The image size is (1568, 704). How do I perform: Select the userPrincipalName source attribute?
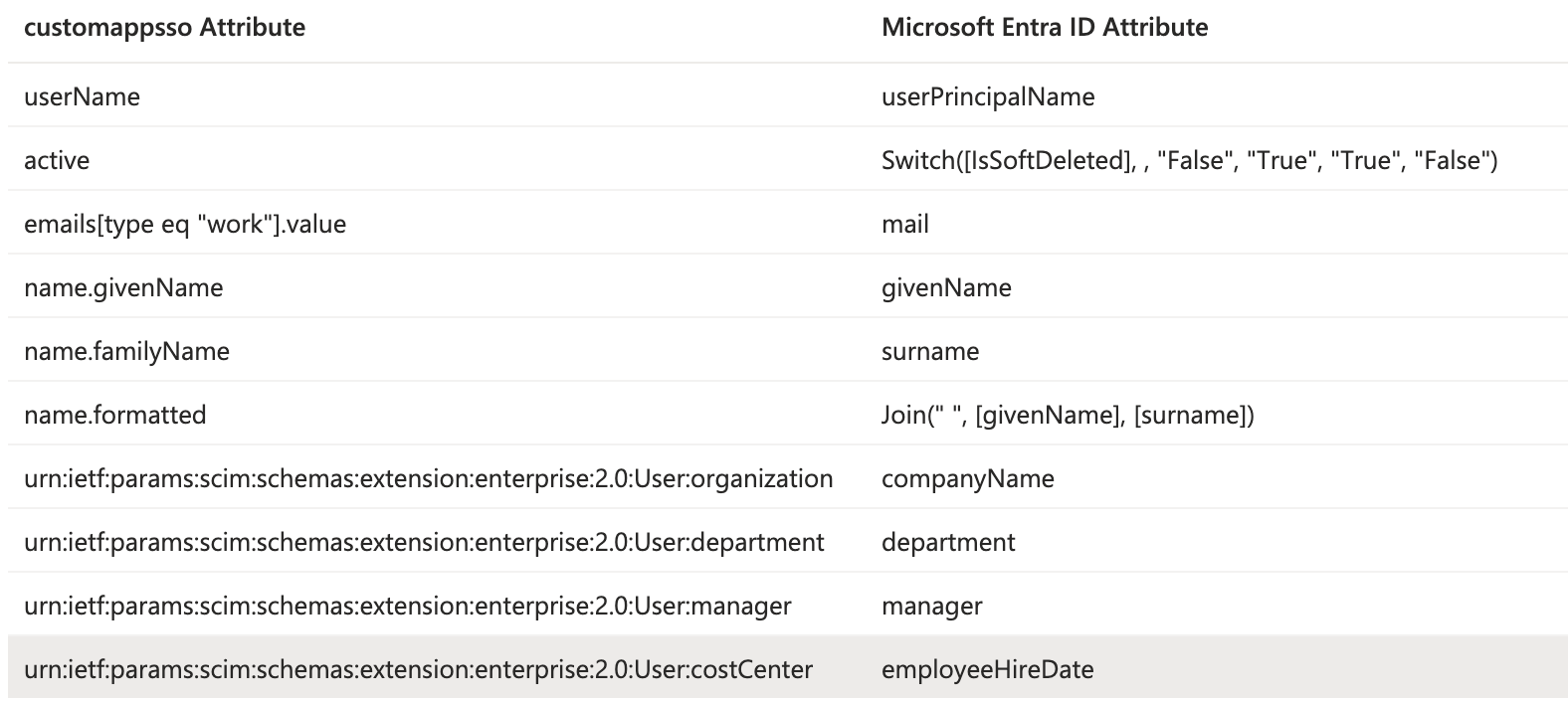988,96
